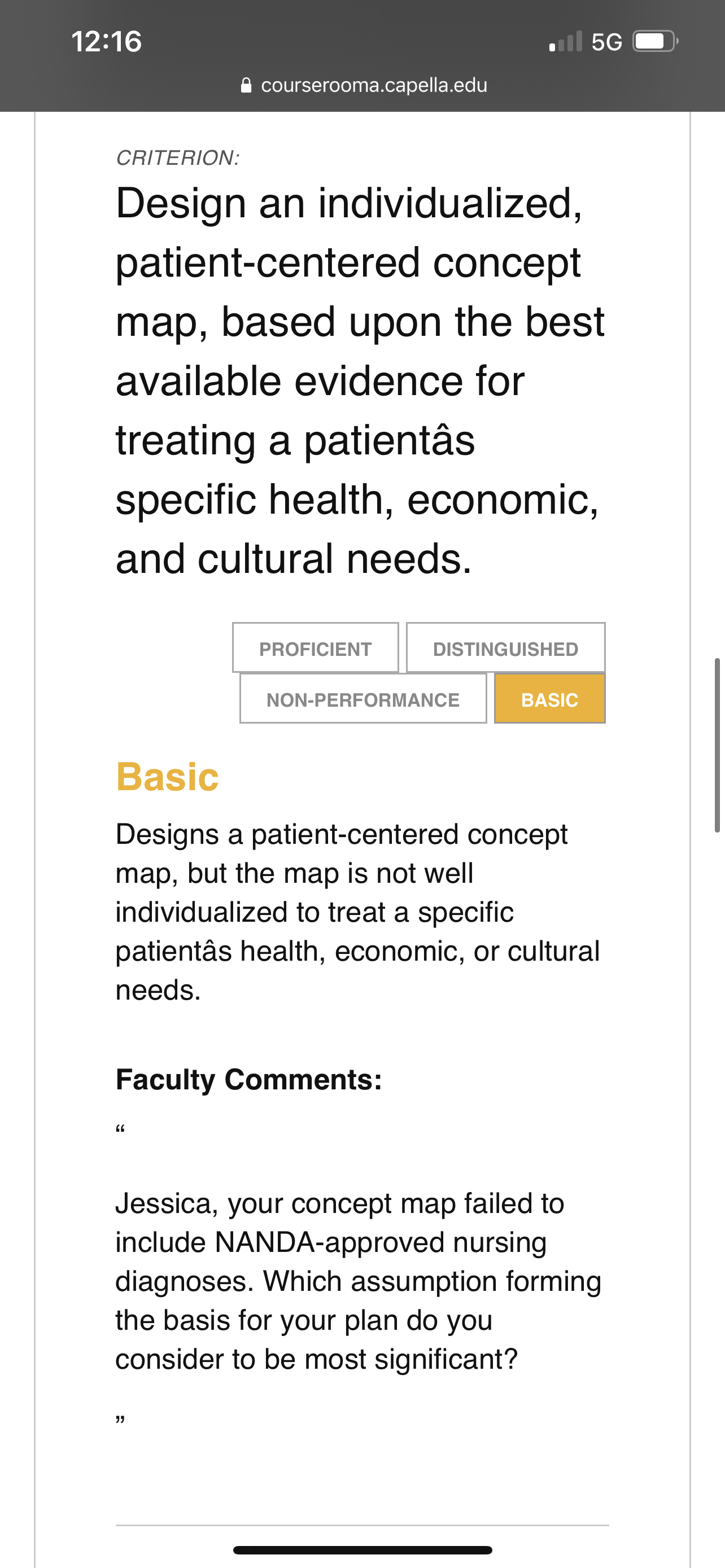Tap the faculty comment addressed to Jessica
The width and height of the screenshot is (725, 1568).
pos(359,1281)
